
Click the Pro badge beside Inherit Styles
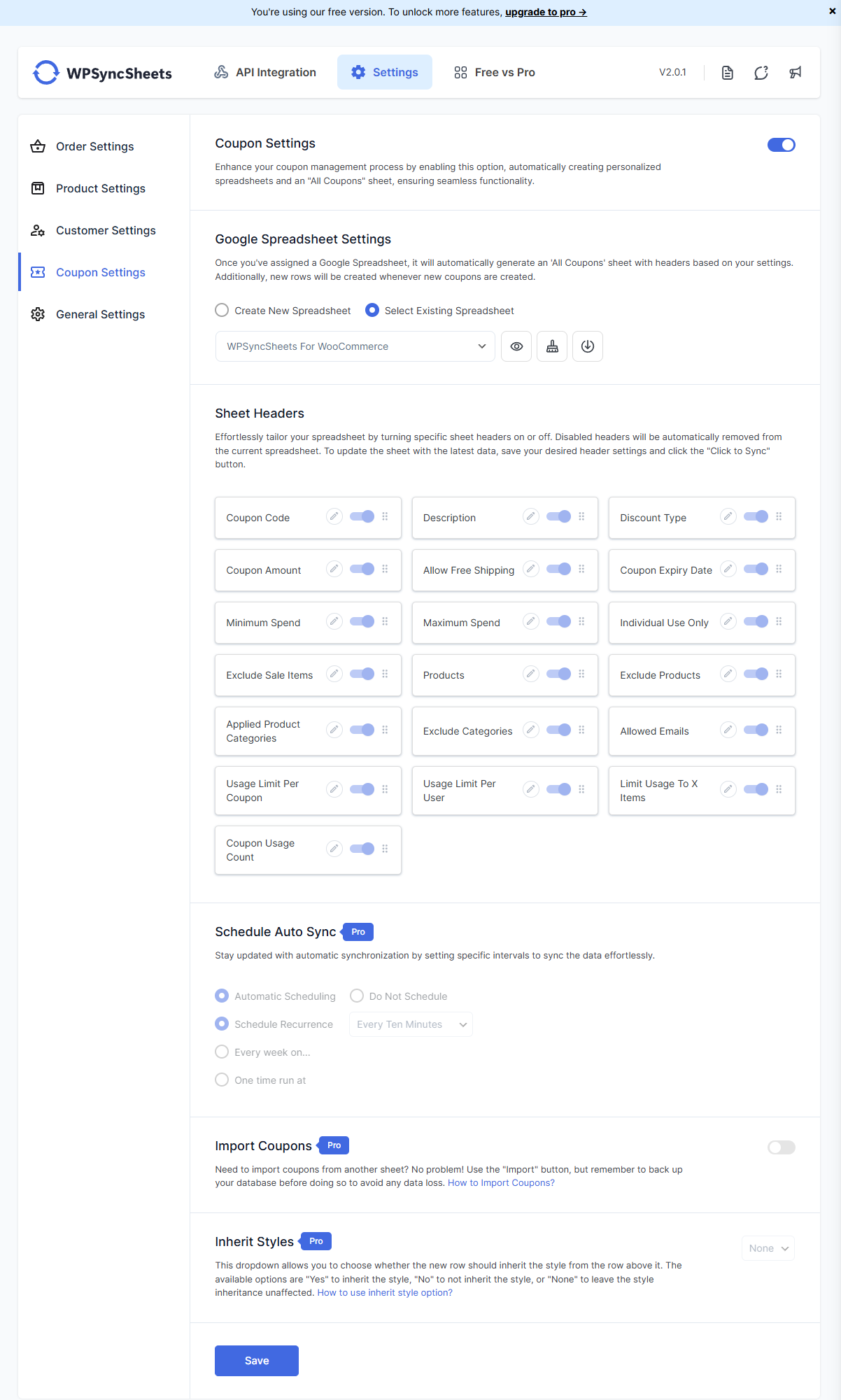click(316, 1241)
